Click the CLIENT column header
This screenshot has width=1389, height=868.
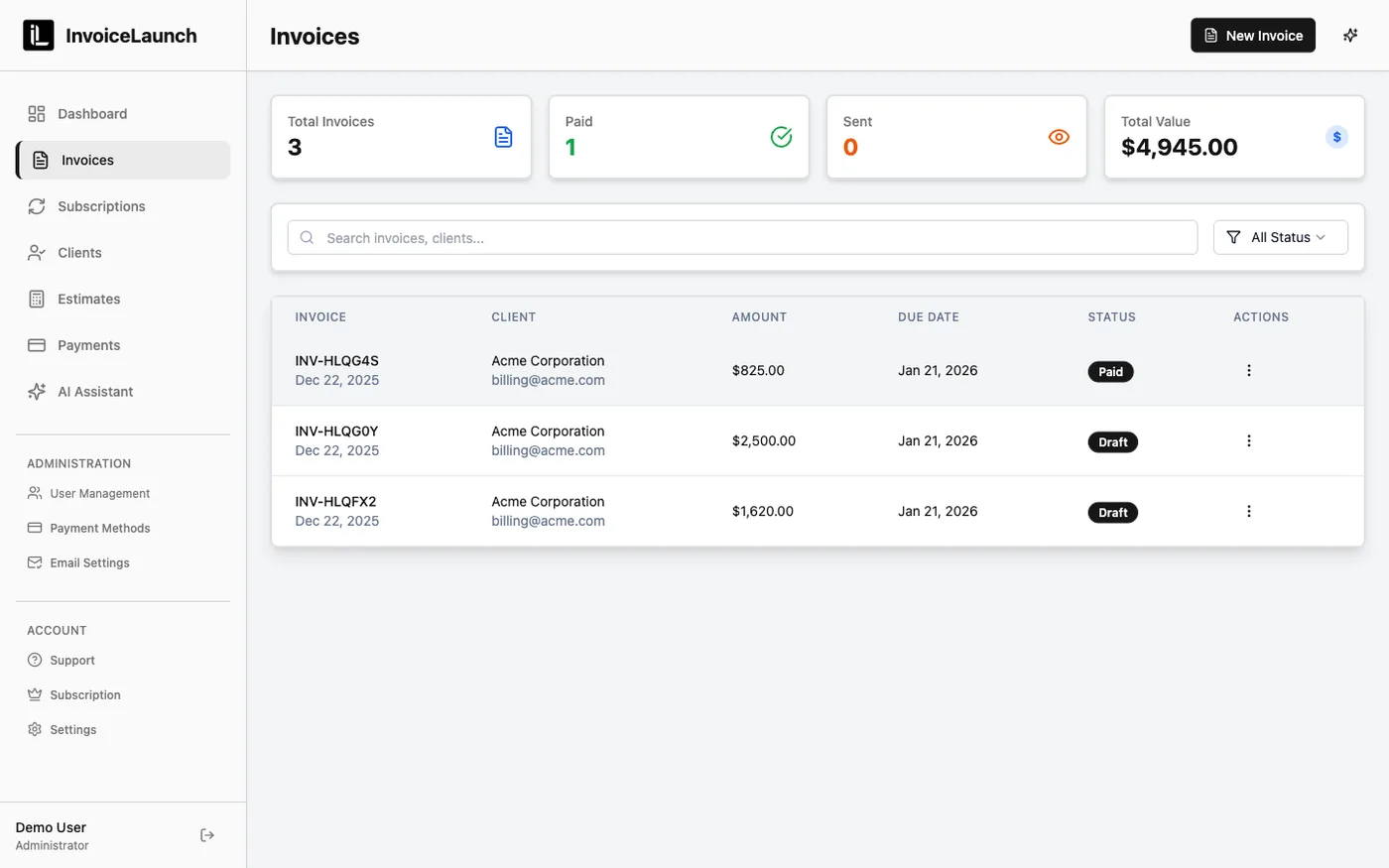513,317
